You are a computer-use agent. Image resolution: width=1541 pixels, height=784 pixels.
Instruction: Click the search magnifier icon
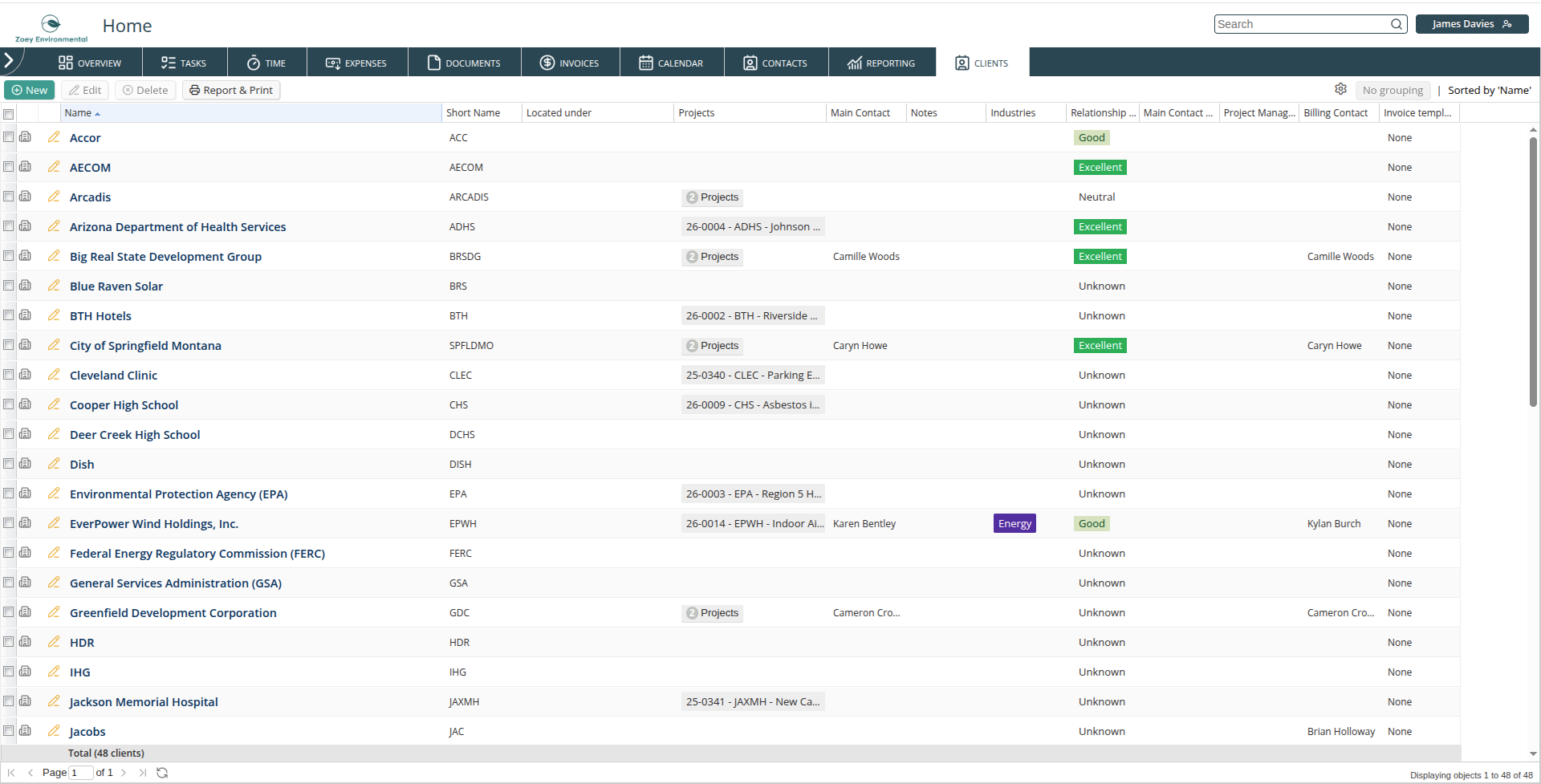[1397, 24]
